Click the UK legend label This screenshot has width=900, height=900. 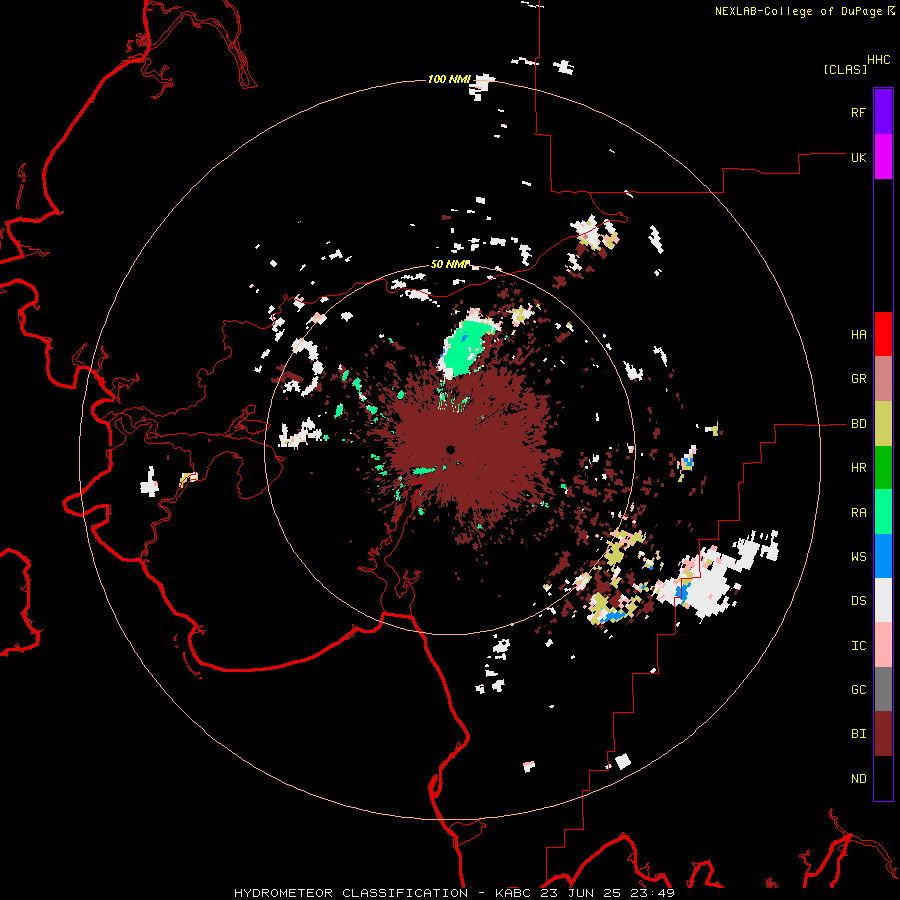[x=858, y=157]
